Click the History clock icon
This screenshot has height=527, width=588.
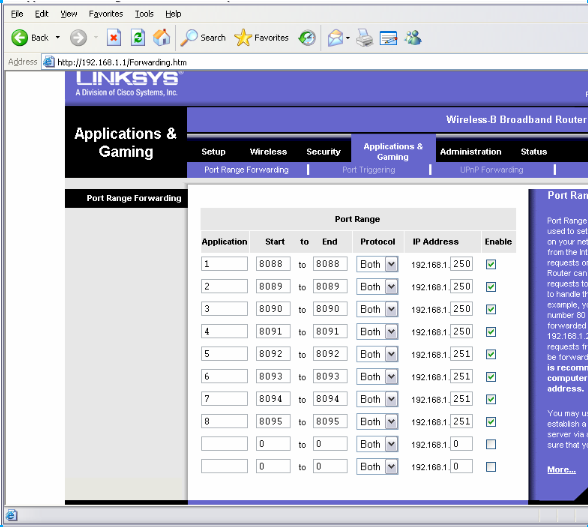tap(307, 38)
